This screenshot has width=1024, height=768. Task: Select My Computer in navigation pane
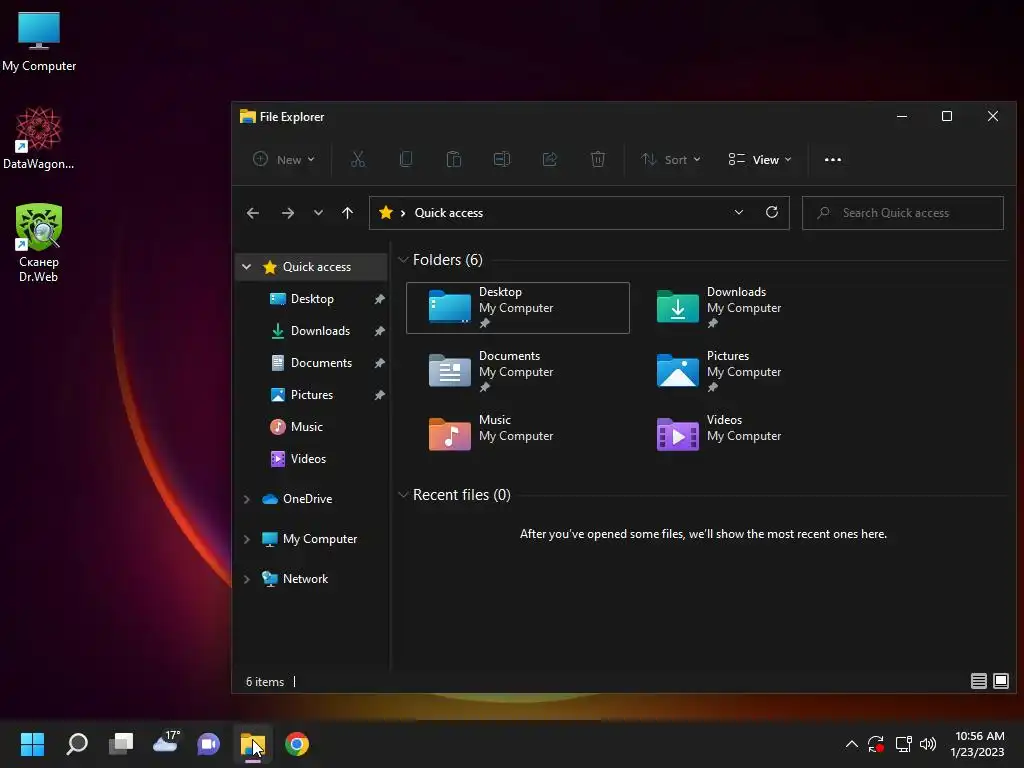[319, 539]
